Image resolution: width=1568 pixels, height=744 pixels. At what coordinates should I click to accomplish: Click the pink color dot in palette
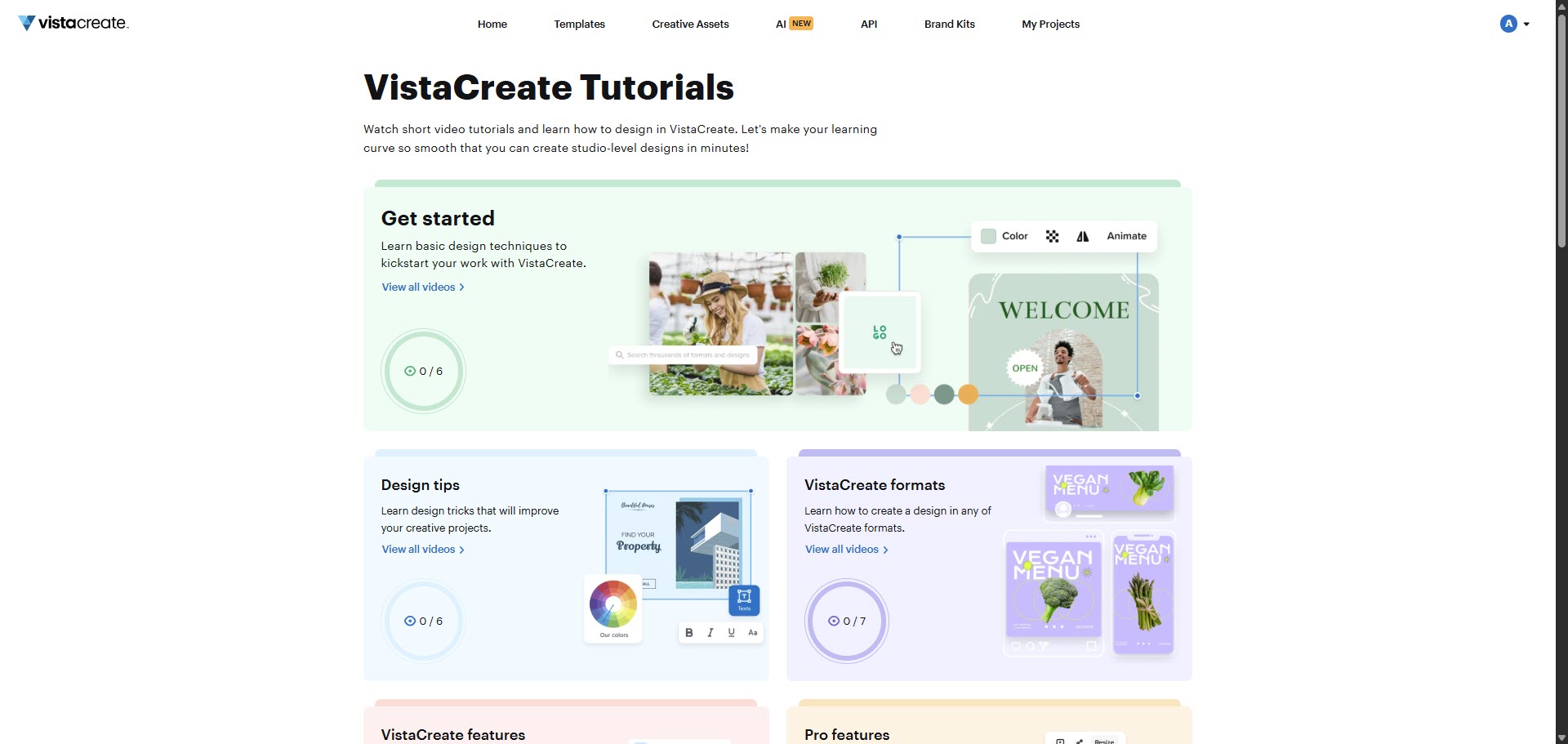point(920,394)
